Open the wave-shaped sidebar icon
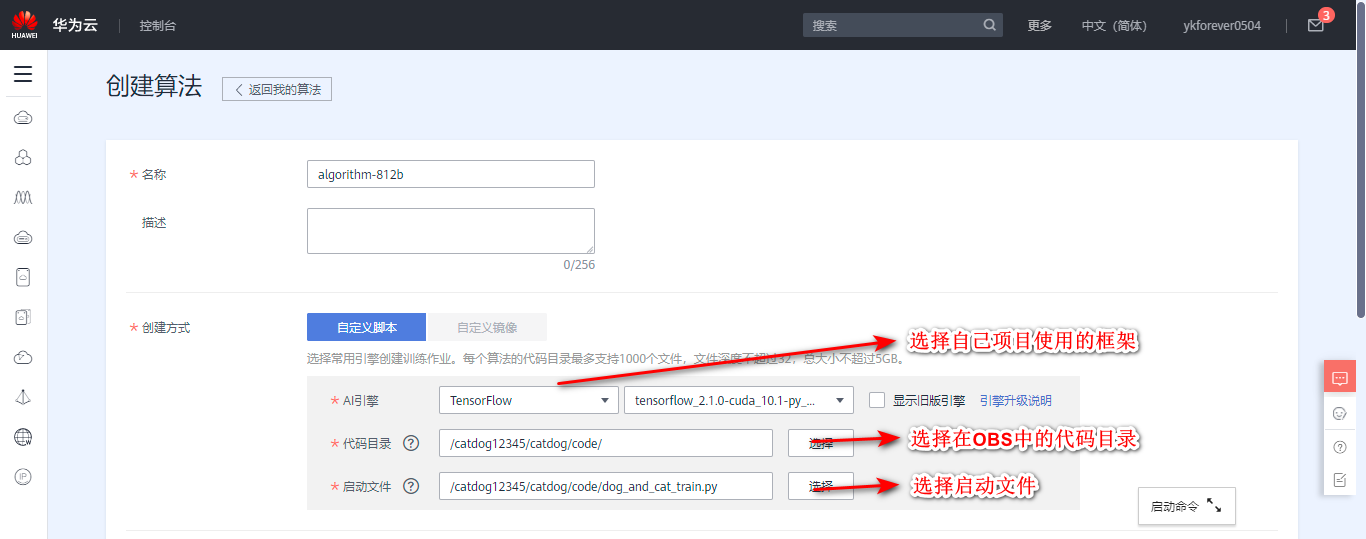The width and height of the screenshot is (1366, 539). click(23, 198)
